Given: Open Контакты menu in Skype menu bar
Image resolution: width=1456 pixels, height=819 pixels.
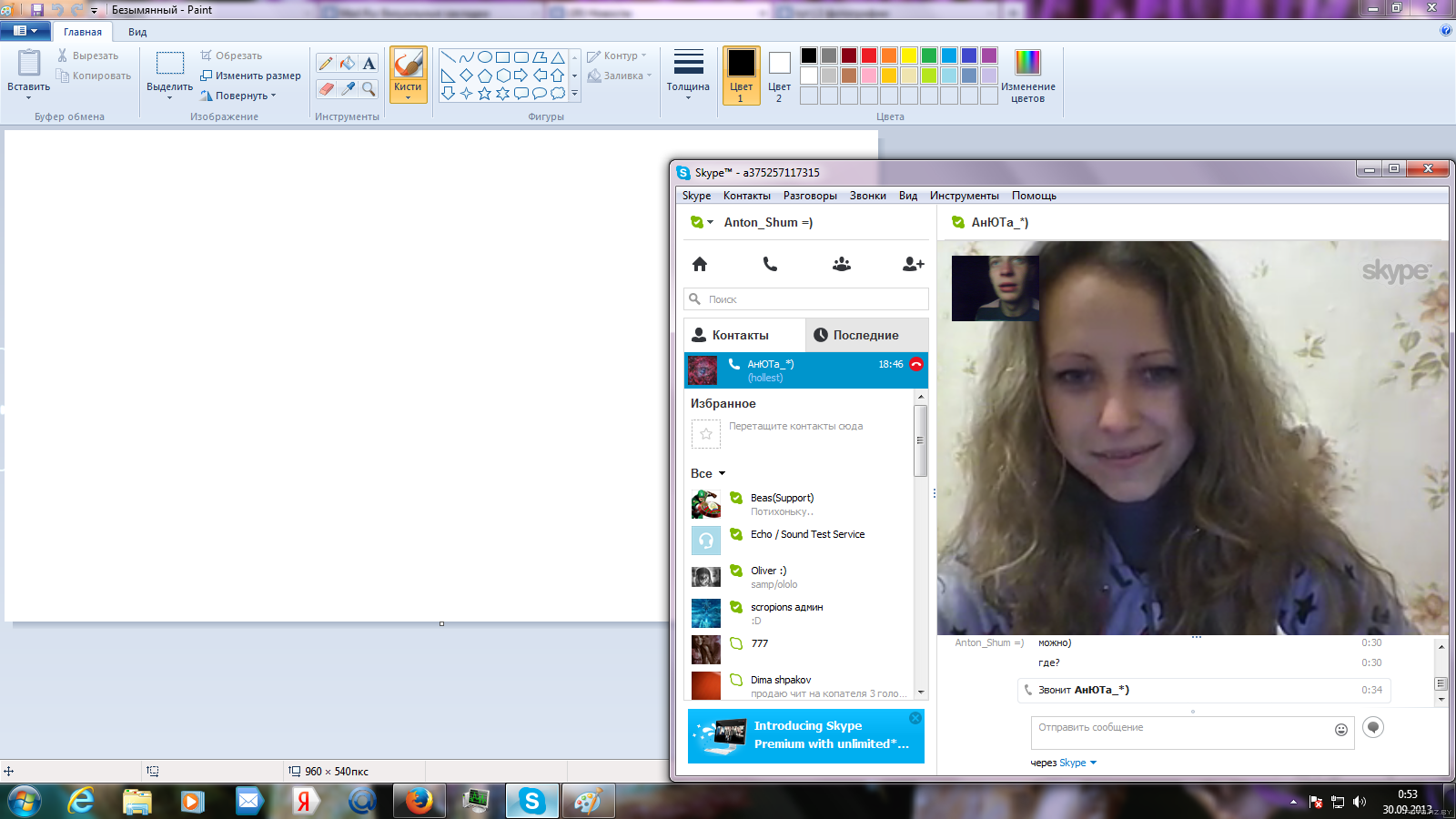Looking at the screenshot, I should tap(746, 196).
